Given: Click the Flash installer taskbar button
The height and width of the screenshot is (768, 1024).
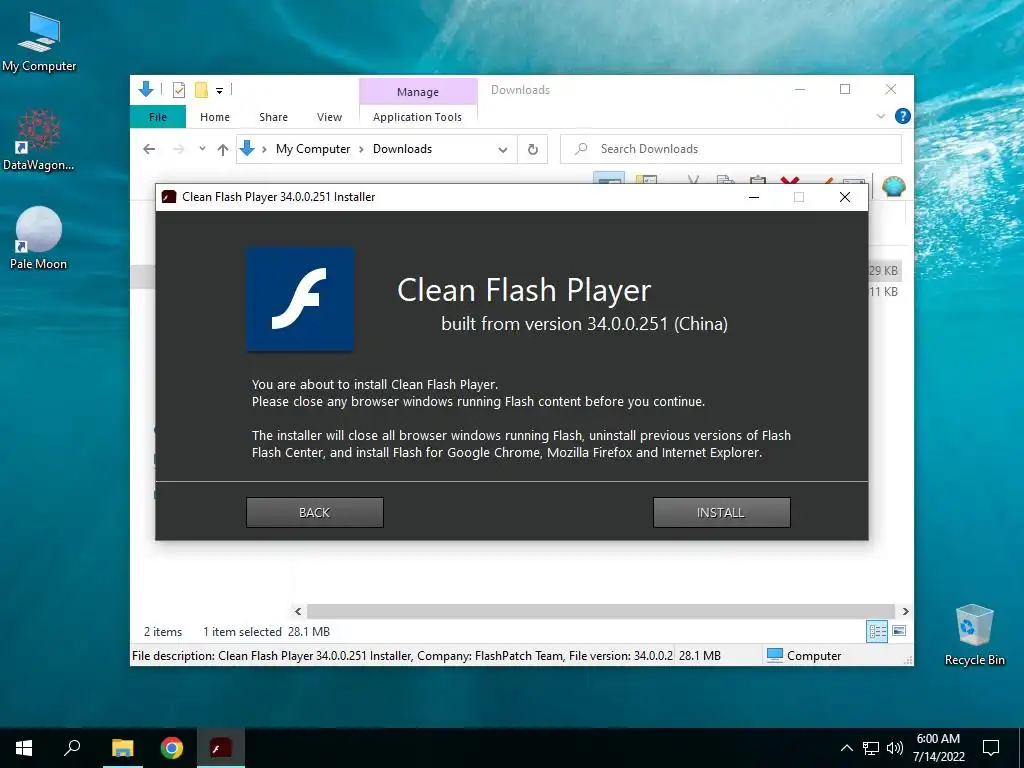Looking at the screenshot, I should coord(221,748).
